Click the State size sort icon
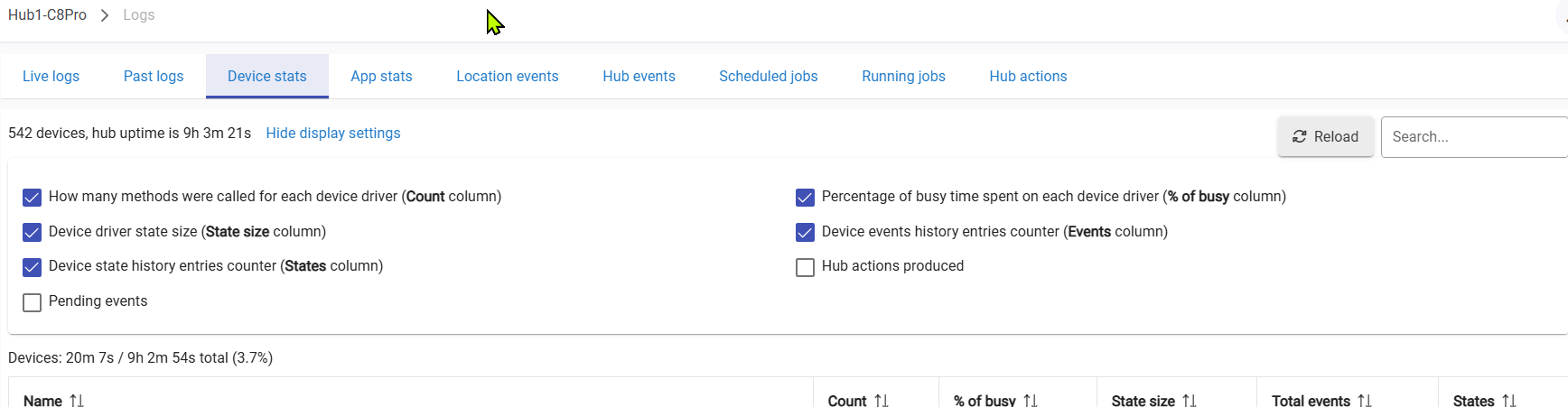Screen dimensions: 1568x407 1190,400
